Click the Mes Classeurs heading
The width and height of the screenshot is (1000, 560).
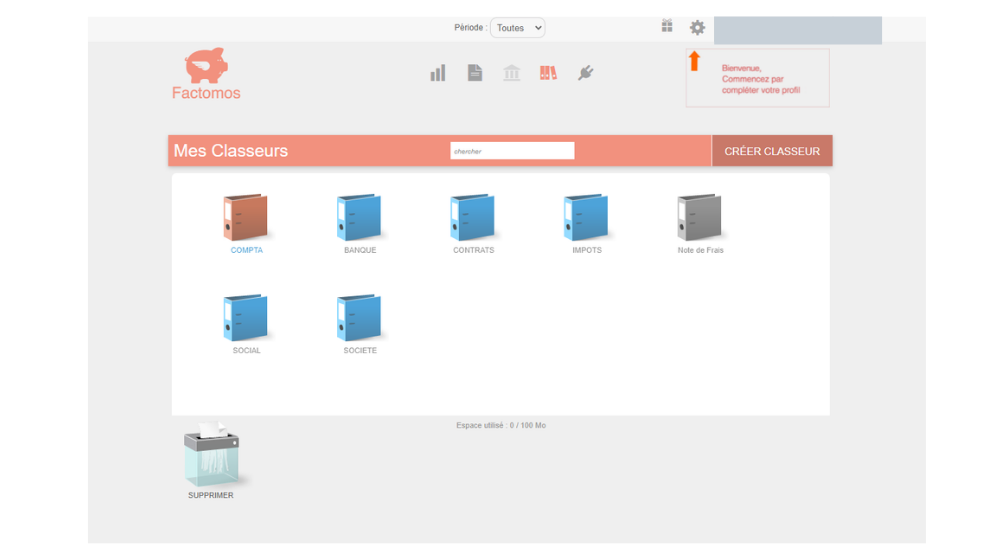coord(230,151)
